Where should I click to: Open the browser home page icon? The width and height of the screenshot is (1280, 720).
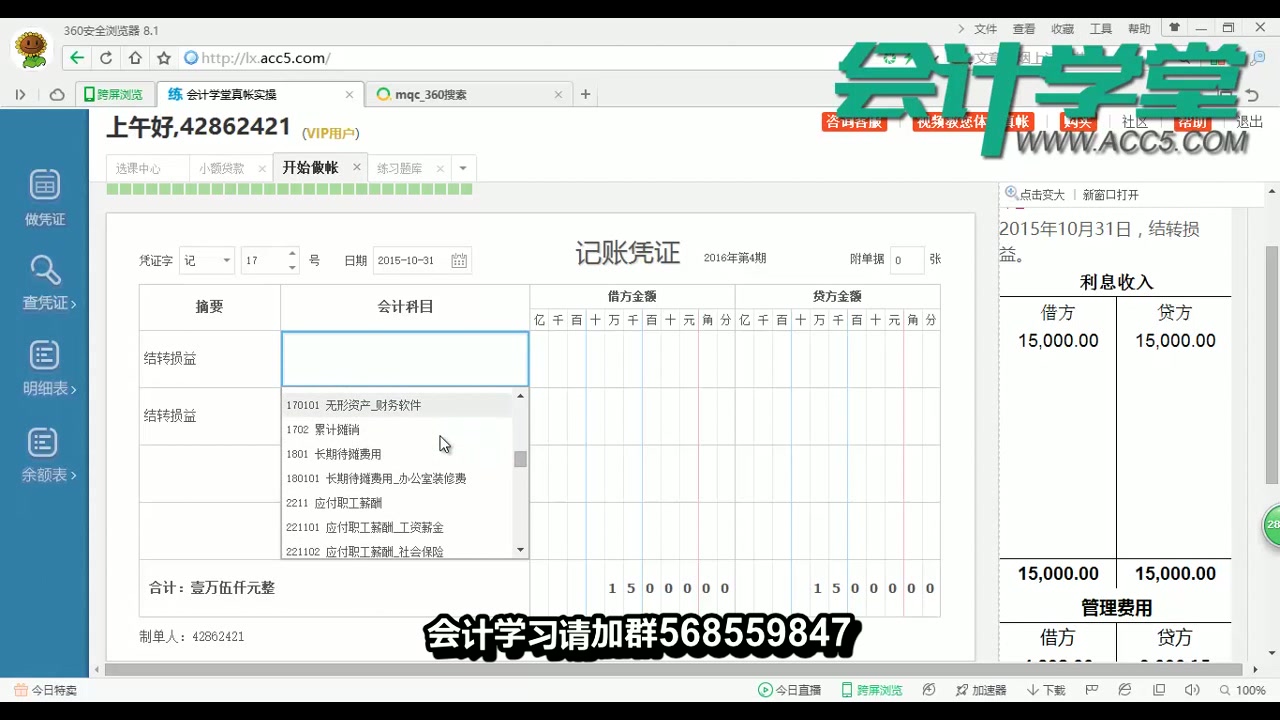coord(135,58)
